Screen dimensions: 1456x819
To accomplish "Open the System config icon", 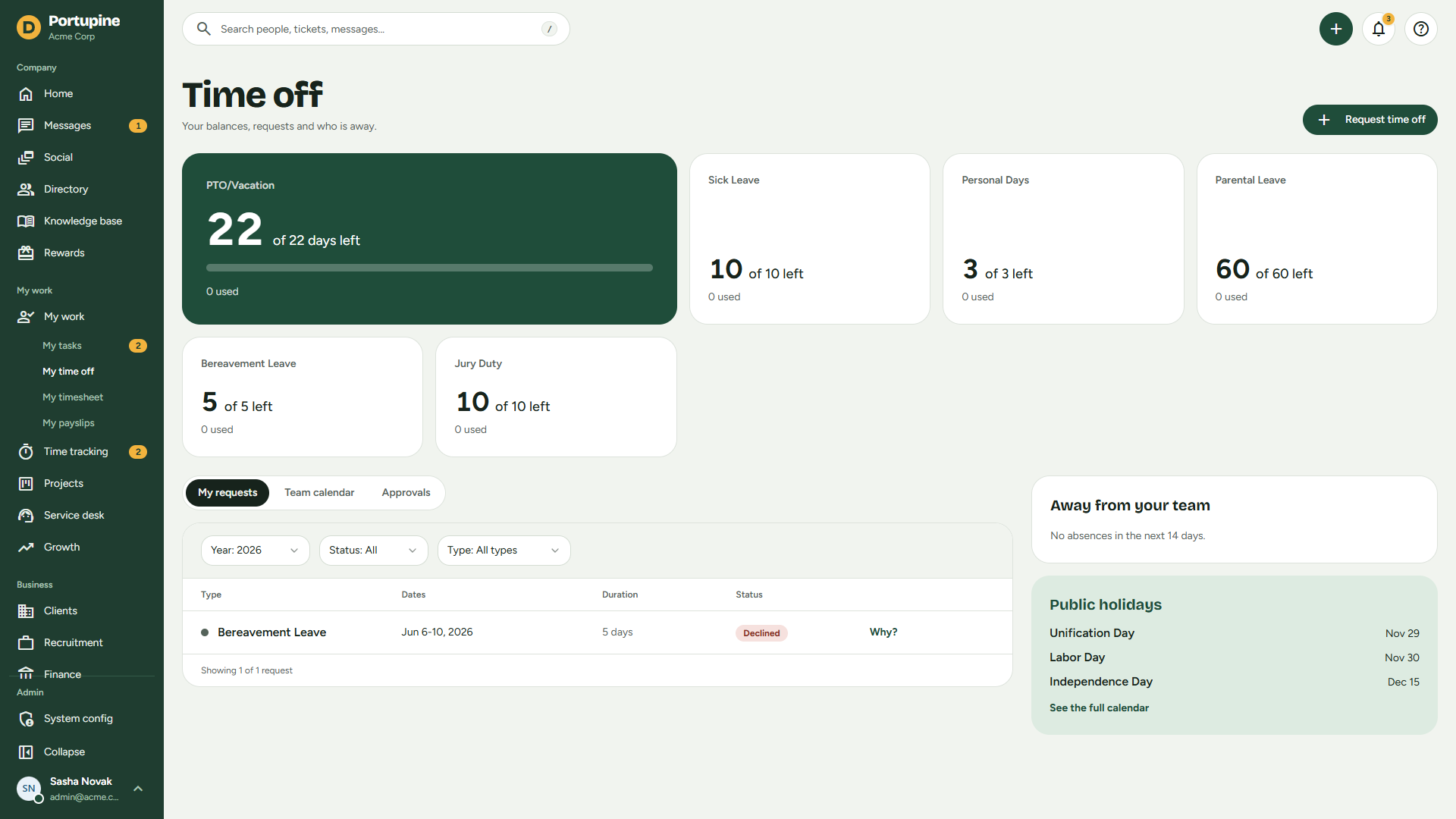I will tap(26, 719).
